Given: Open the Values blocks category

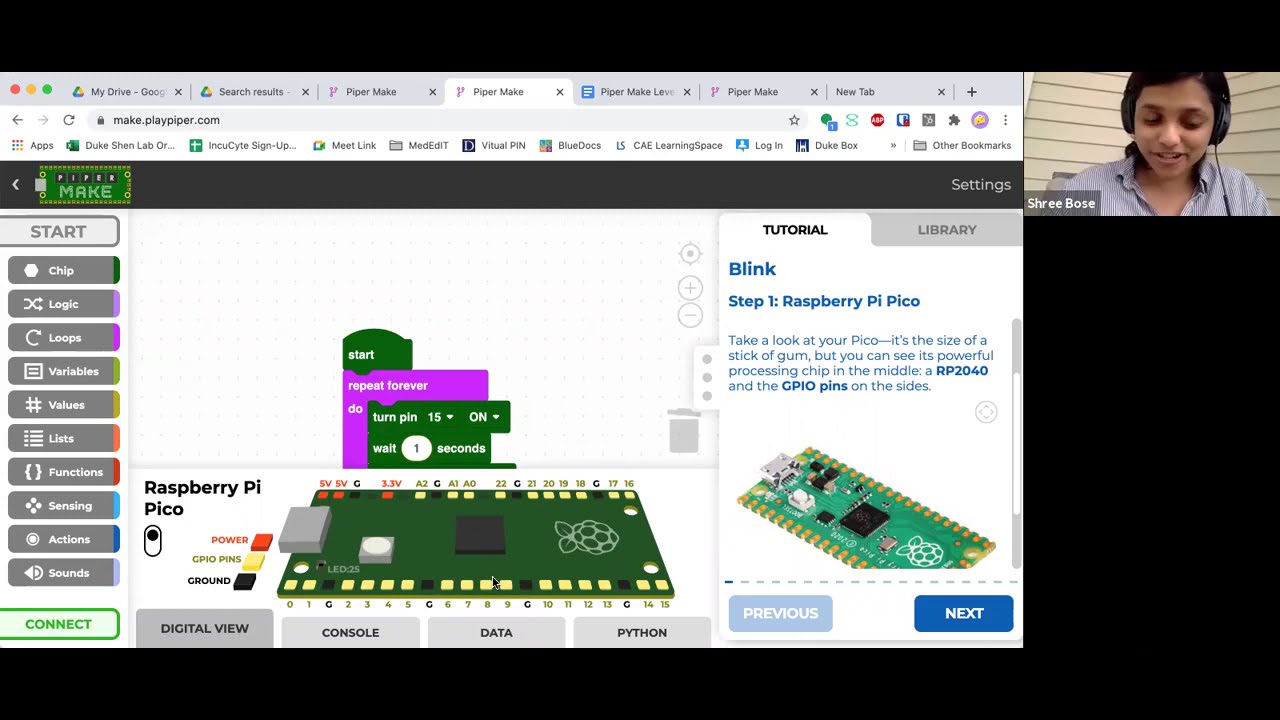Looking at the screenshot, I should 64,405.
